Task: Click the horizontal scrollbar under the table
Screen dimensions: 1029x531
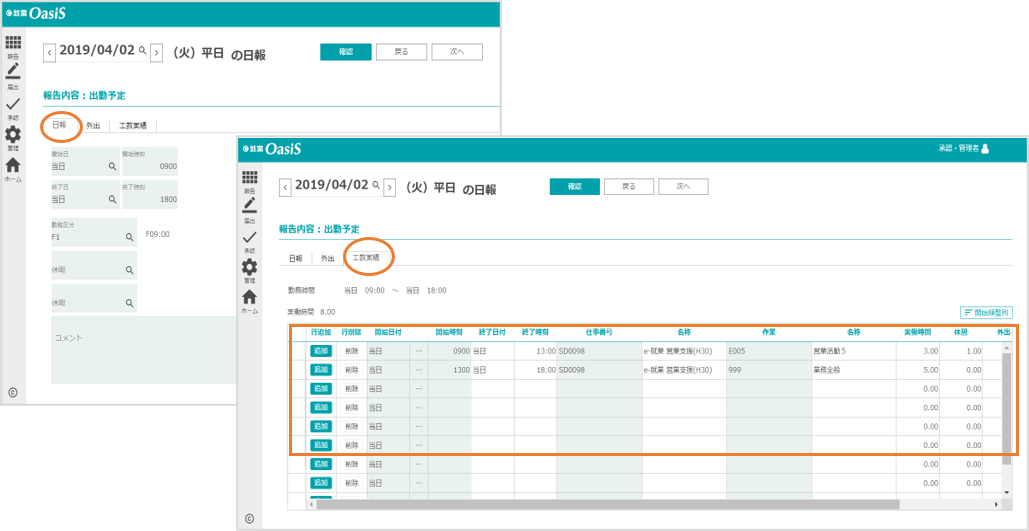Action: pos(600,505)
